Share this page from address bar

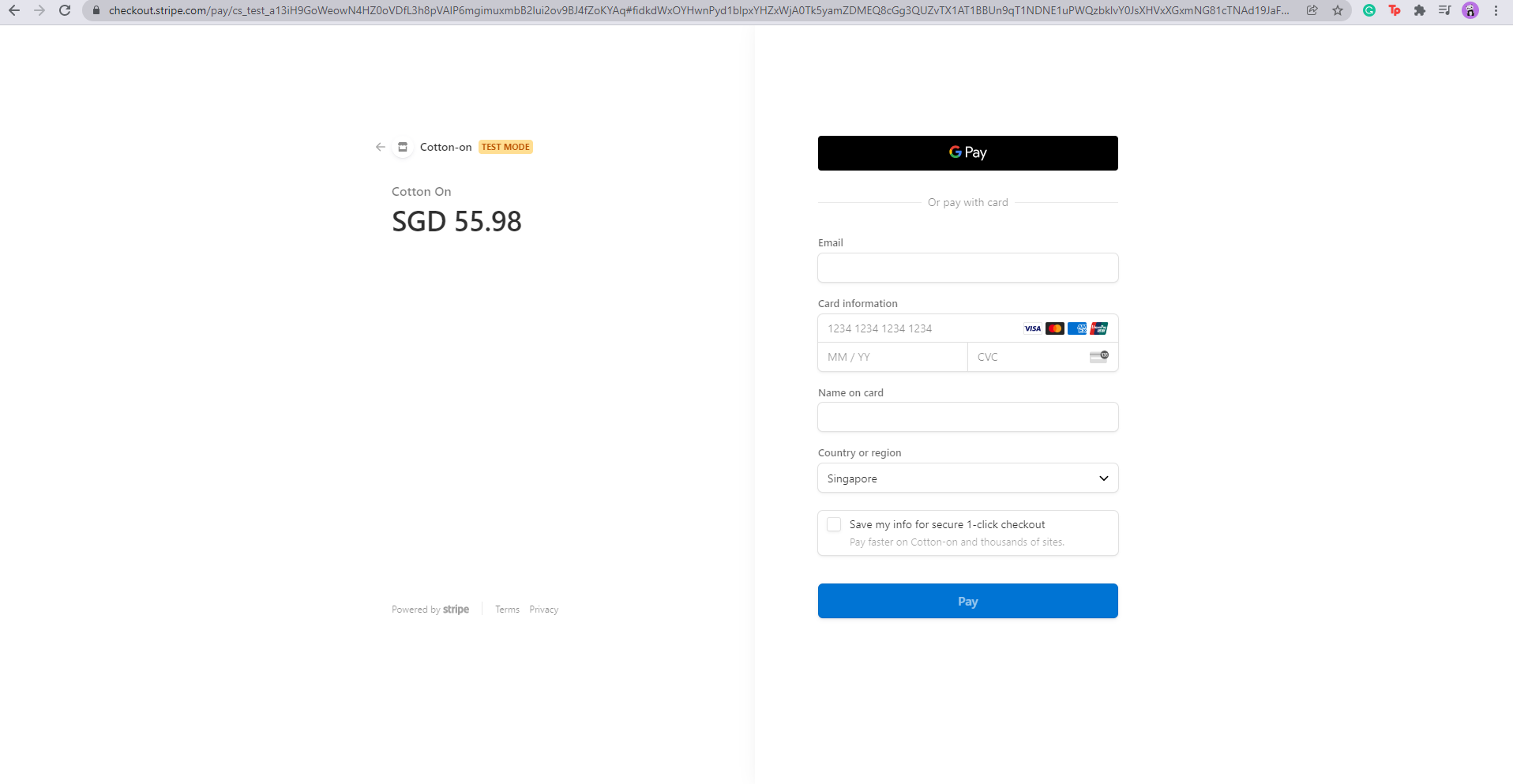(x=1312, y=10)
